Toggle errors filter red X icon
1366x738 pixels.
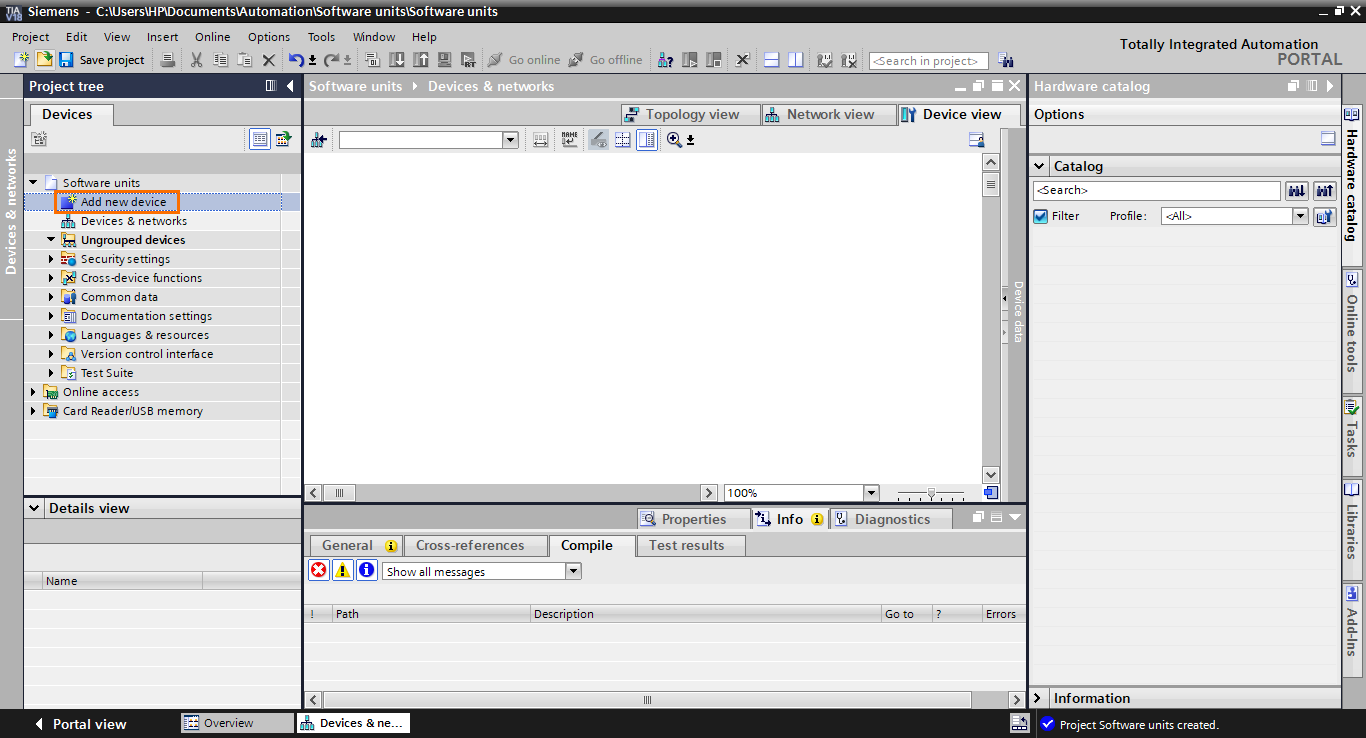[319, 570]
